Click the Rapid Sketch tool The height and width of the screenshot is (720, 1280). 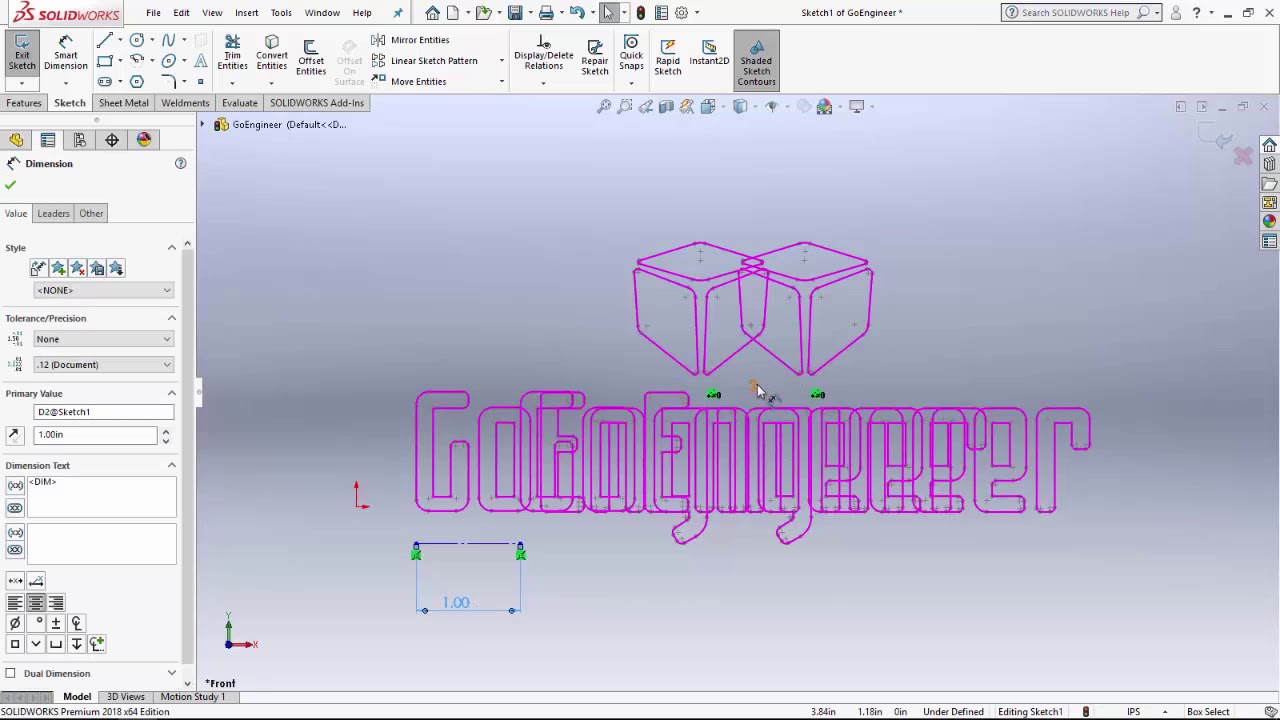pyautogui.click(x=668, y=56)
